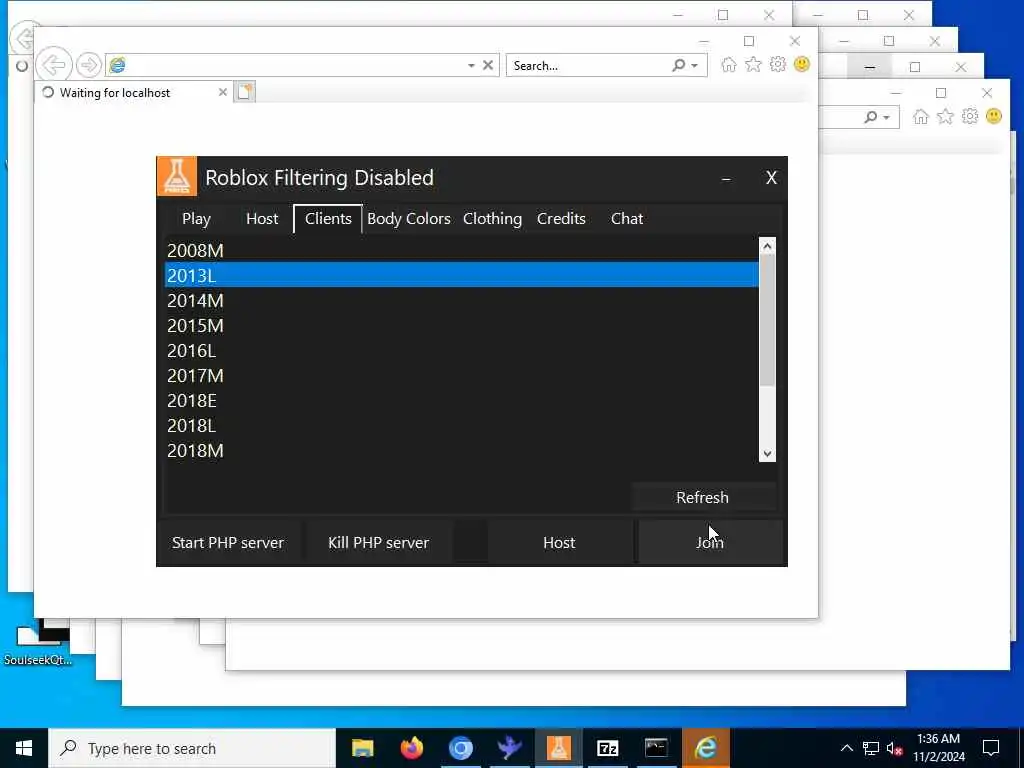Image resolution: width=1024 pixels, height=768 pixels.
Task: Select the 2008M client
Action: click(x=461, y=251)
